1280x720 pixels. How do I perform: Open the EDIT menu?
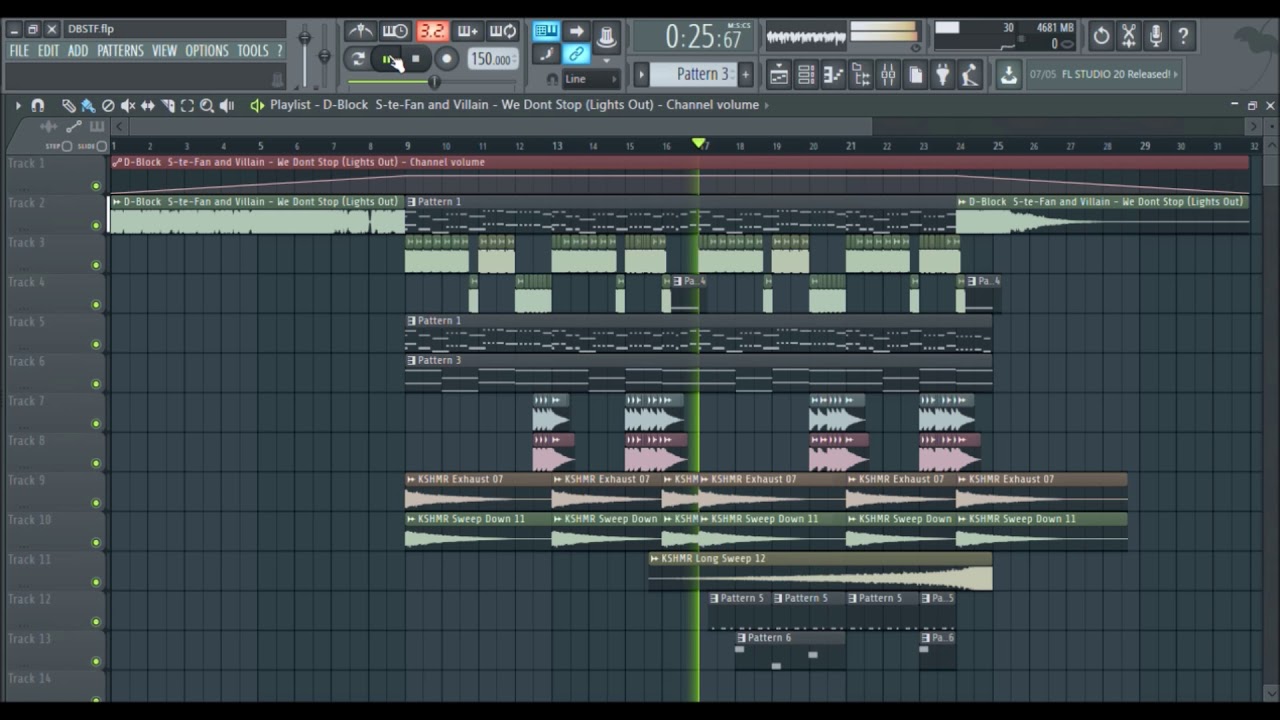48,51
